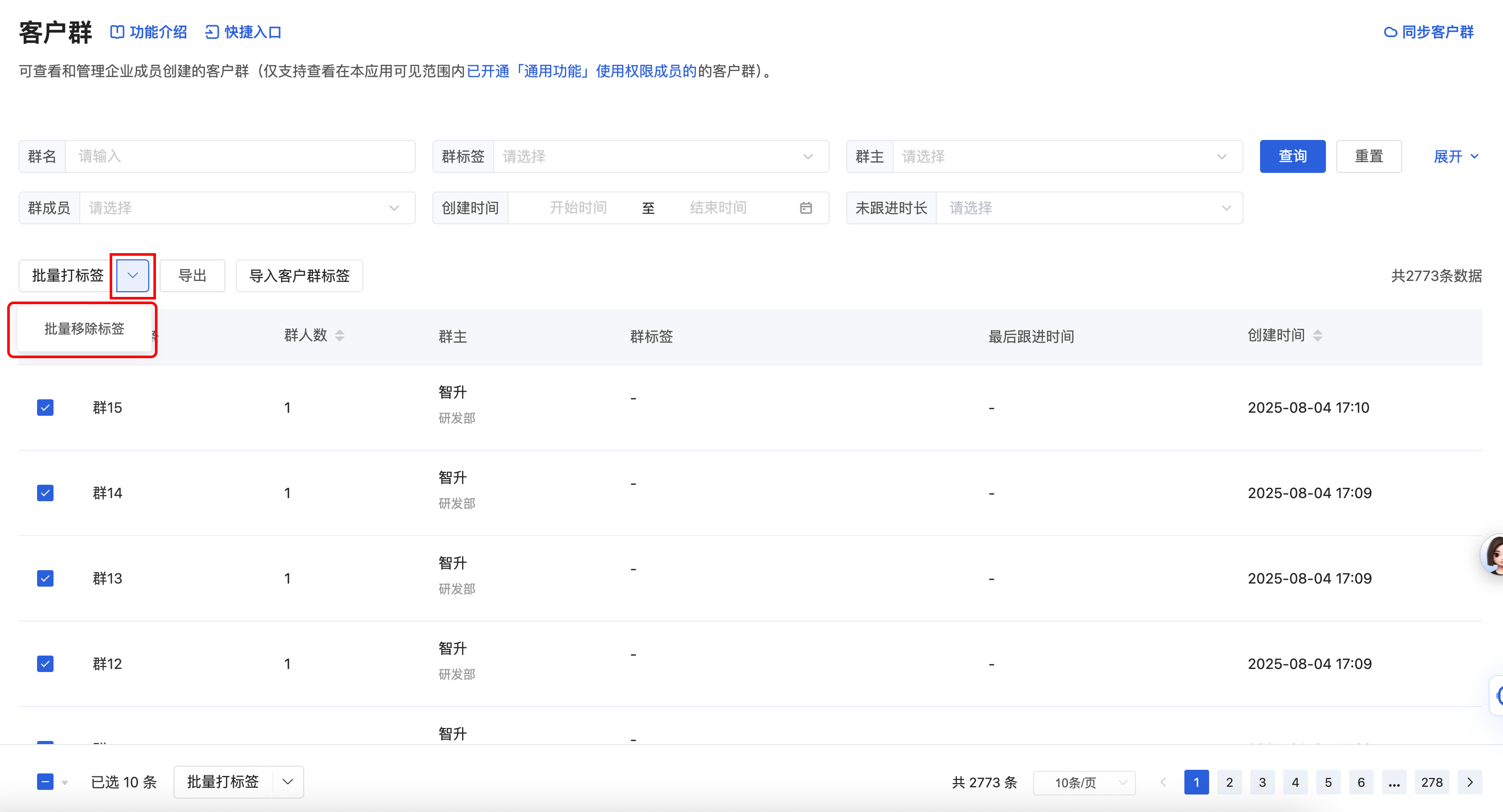
Task: Open the avatar assistant floating icon
Action: tap(1493, 555)
